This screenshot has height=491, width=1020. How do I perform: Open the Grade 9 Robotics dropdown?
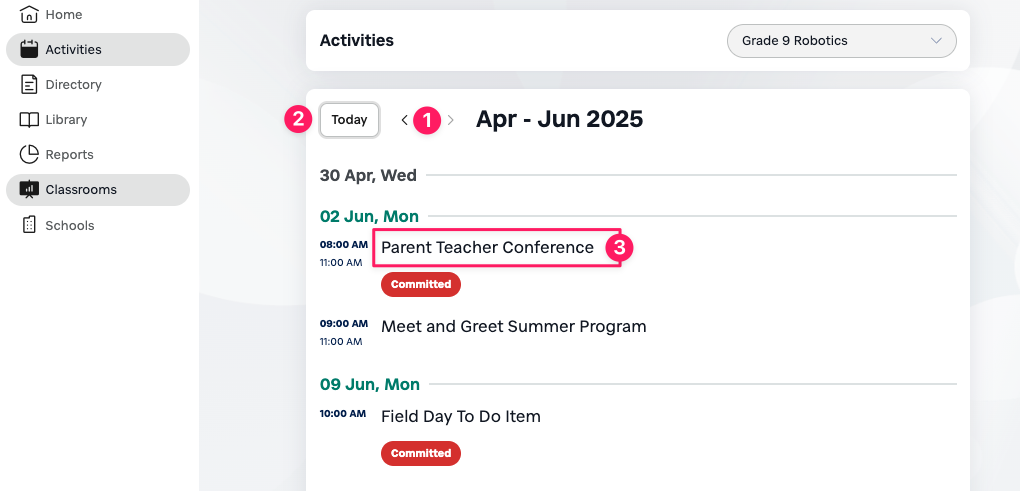(x=841, y=41)
